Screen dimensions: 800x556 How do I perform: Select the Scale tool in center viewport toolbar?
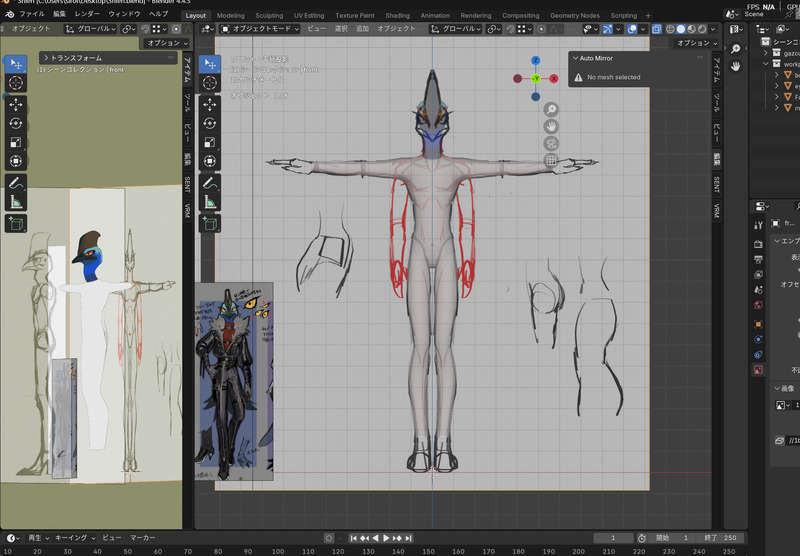(211, 142)
